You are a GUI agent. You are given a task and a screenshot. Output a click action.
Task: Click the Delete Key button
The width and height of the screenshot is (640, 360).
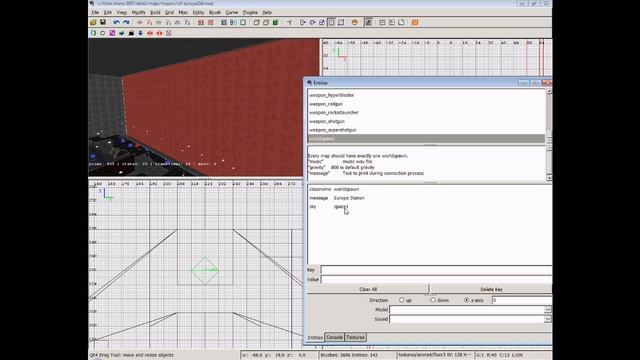pyautogui.click(x=491, y=289)
